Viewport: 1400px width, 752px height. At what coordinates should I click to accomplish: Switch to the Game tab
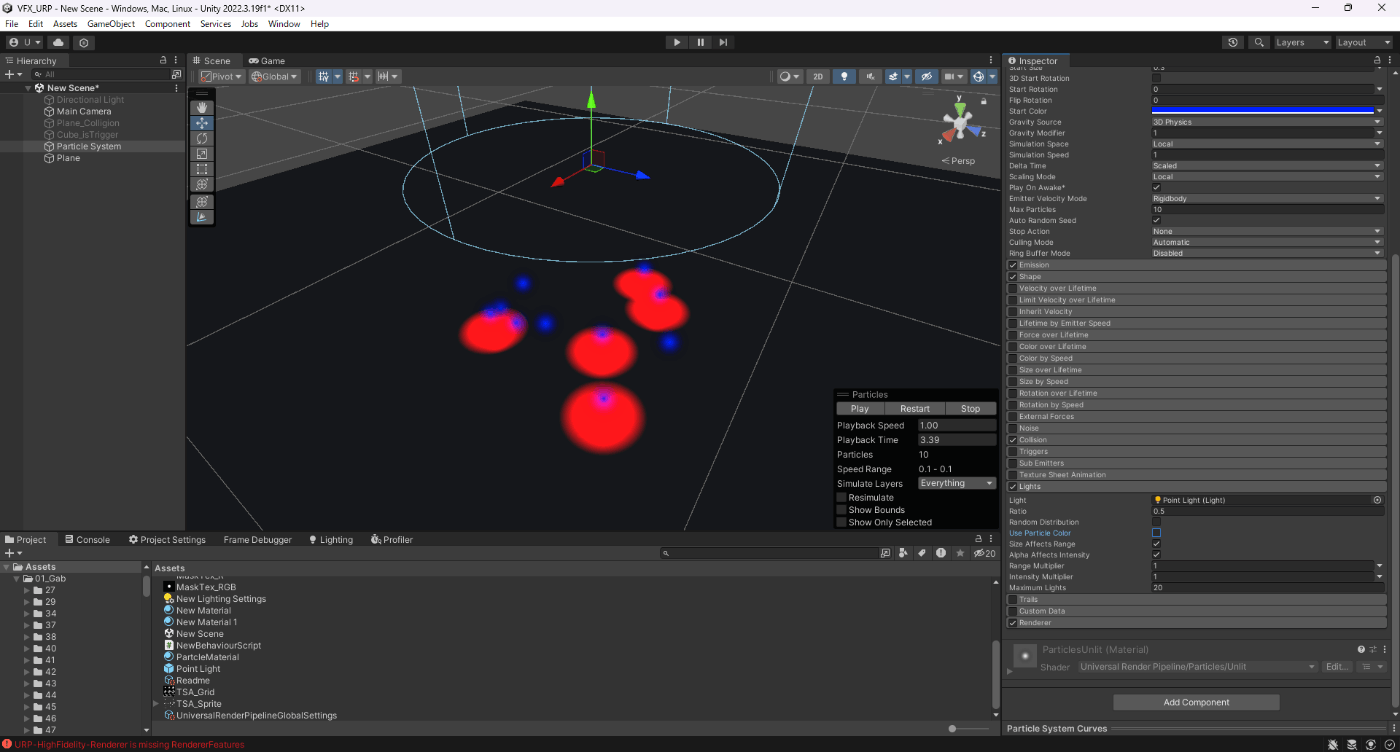pyautogui.click(x=267, y=60)
